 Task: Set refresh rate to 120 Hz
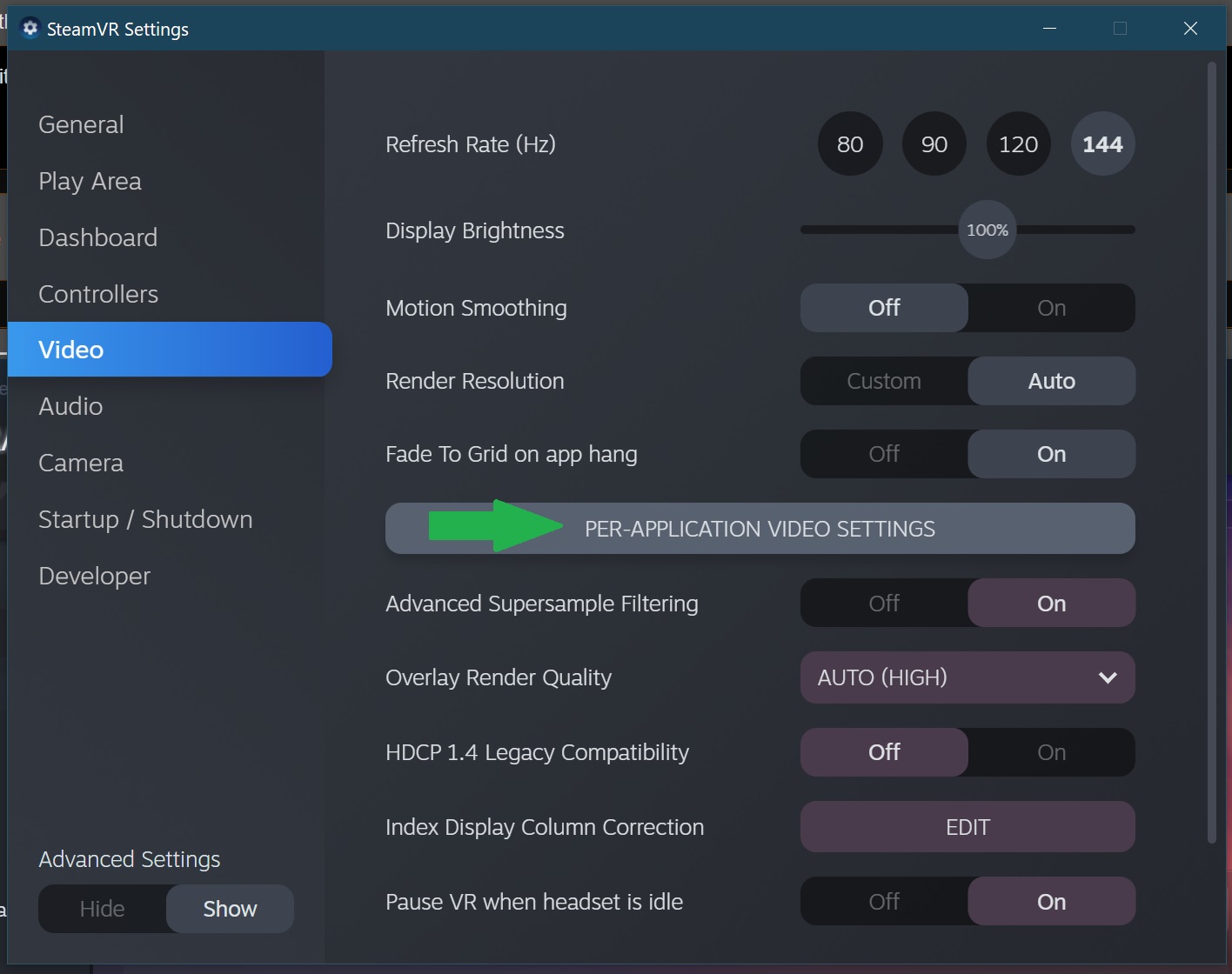1018,144
